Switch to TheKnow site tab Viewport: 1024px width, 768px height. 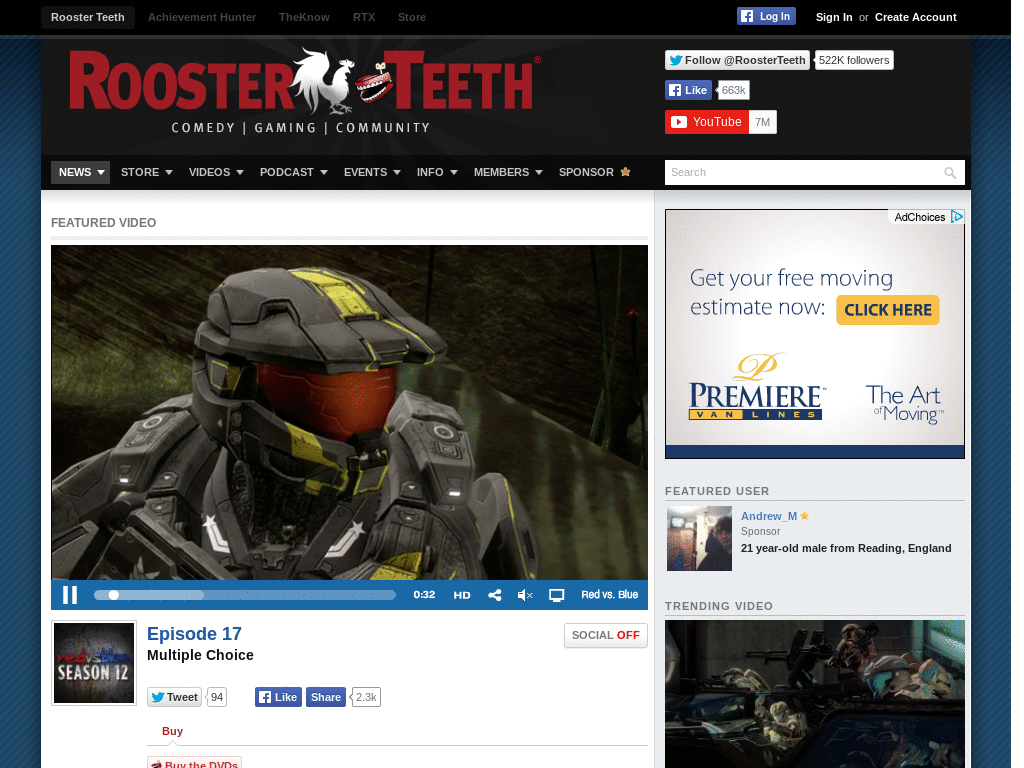(x=304, y=17)
